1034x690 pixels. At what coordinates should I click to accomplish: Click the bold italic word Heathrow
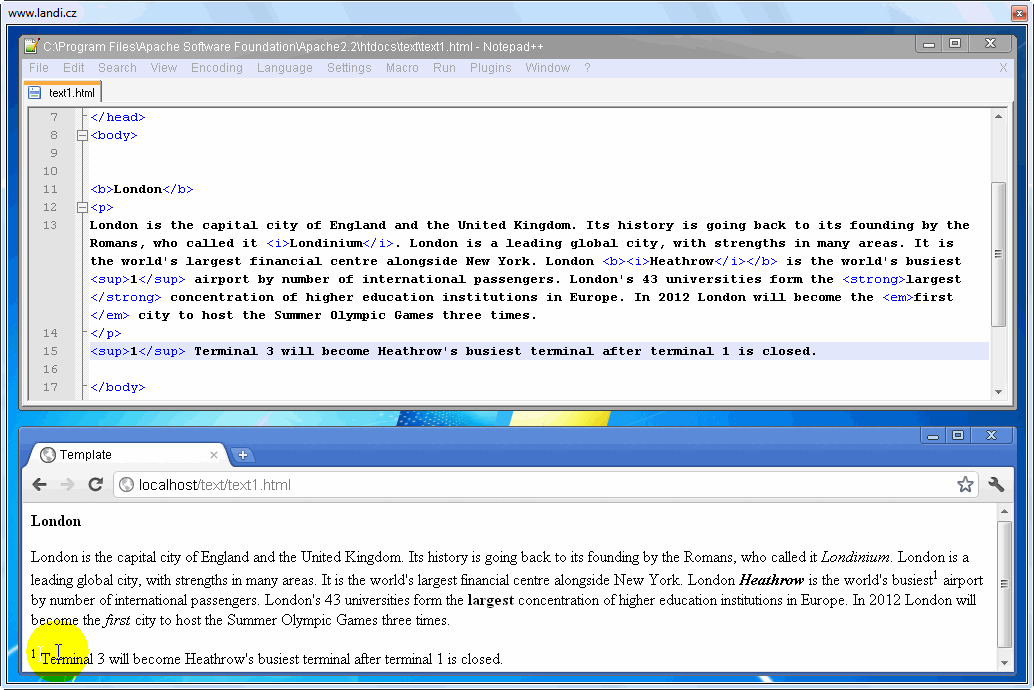772,580
